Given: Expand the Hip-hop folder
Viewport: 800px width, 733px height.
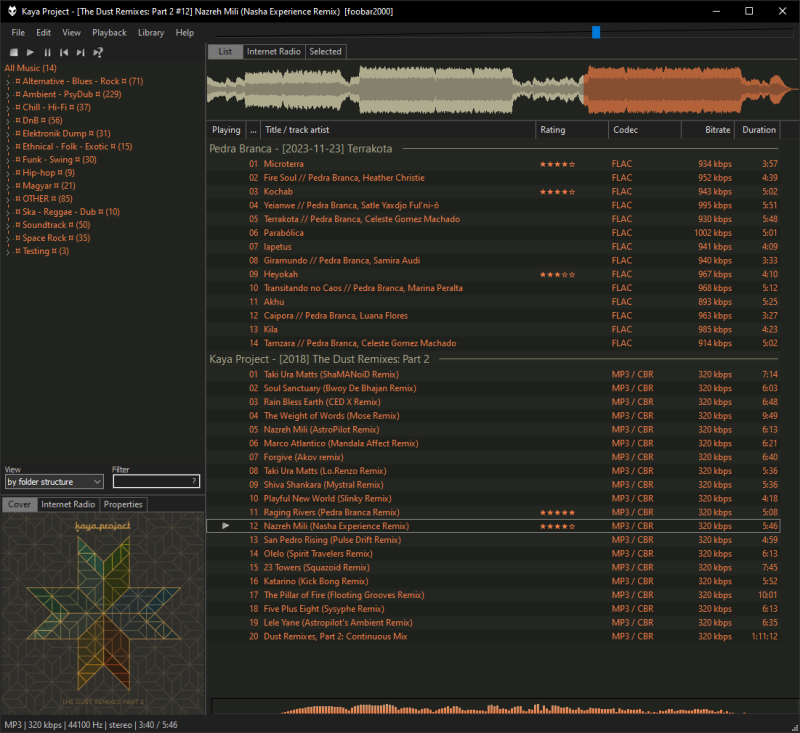Looking at the screenshot, I should pos(8,173).
